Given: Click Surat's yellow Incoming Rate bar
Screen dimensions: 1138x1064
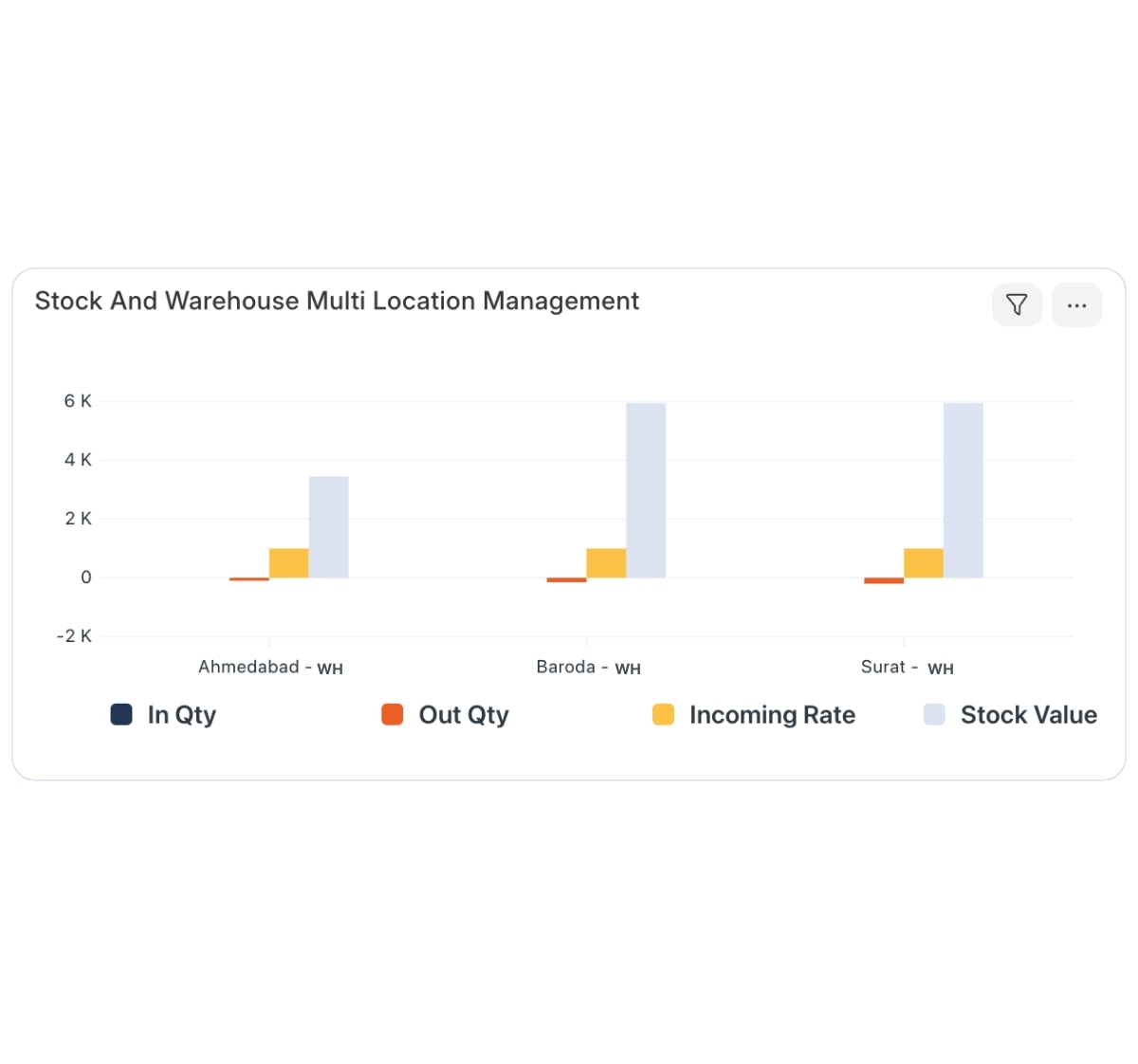Looking at the screenshot, I should coord(923,563).
